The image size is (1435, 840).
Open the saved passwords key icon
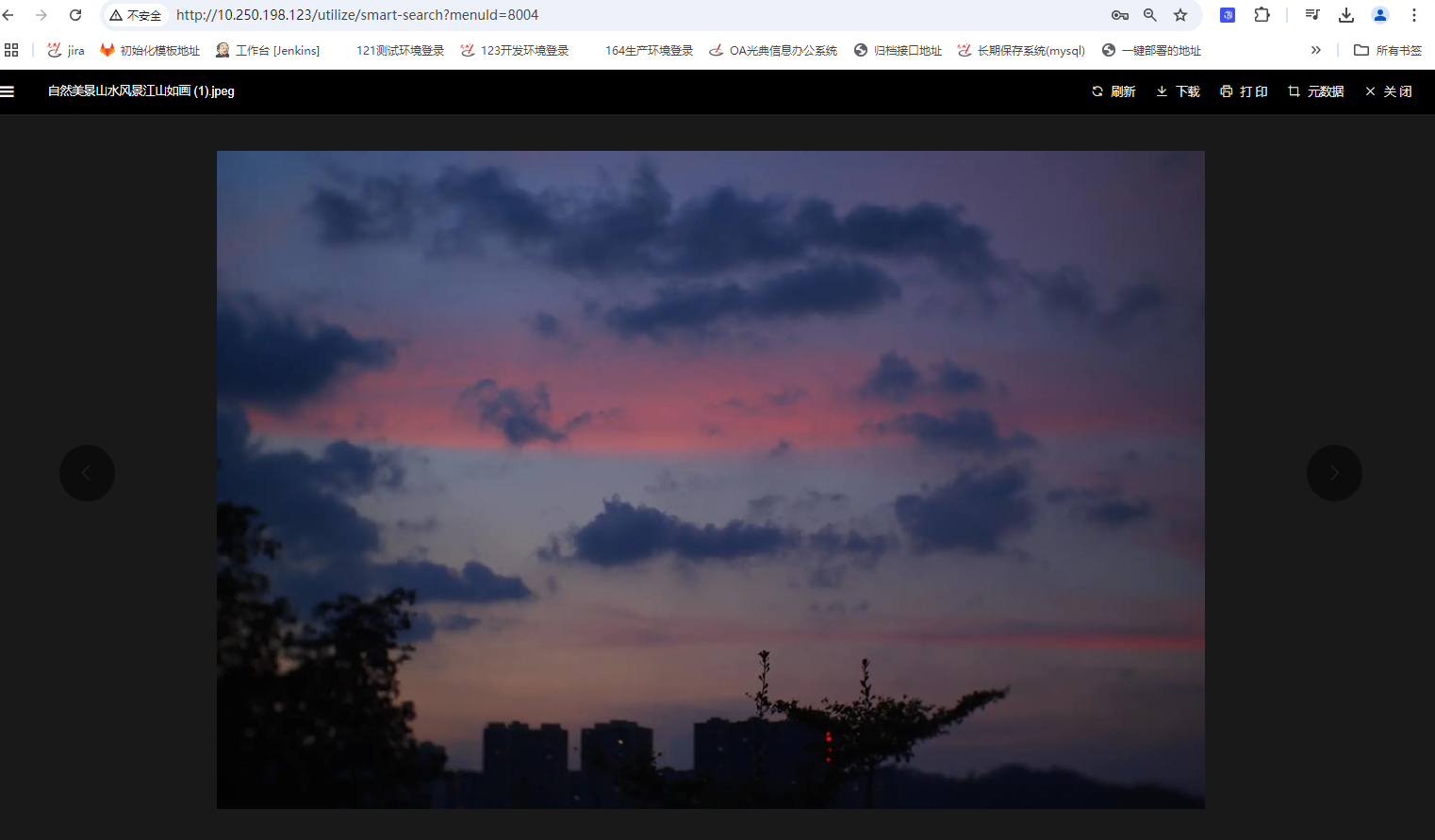click(x=1120, y=15)
